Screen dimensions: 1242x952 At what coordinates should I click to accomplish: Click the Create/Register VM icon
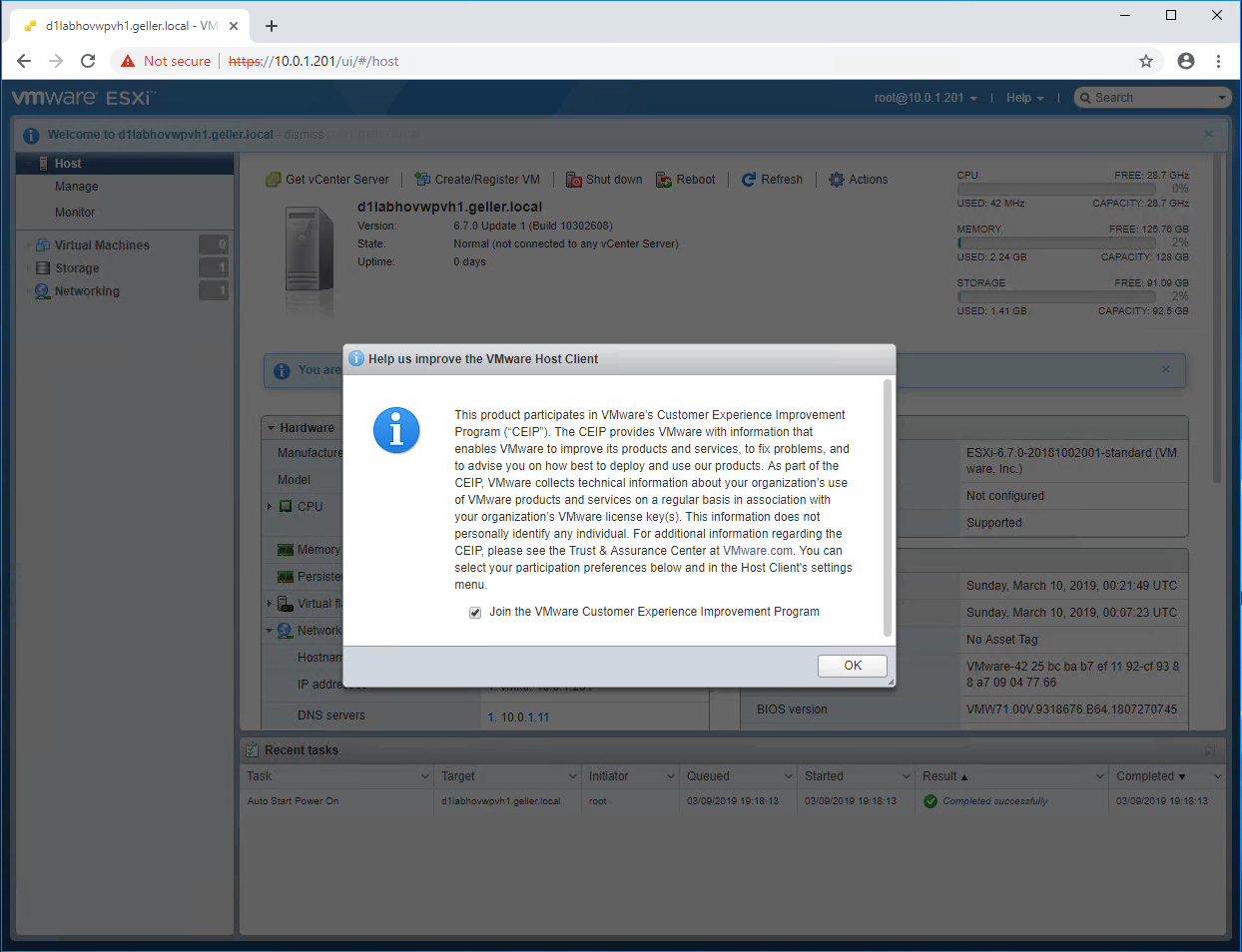click(x=422, y=180)
